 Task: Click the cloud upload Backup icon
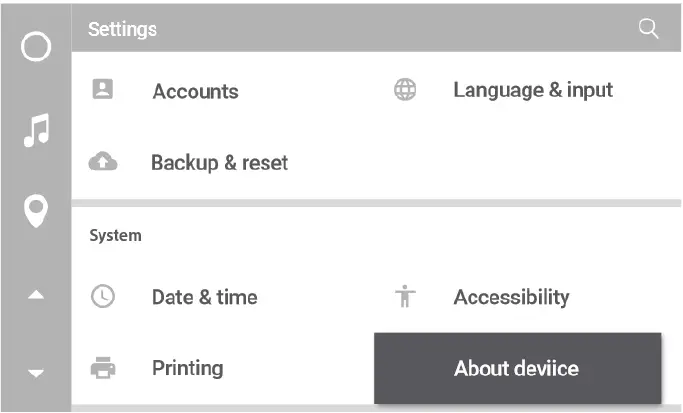103,162
